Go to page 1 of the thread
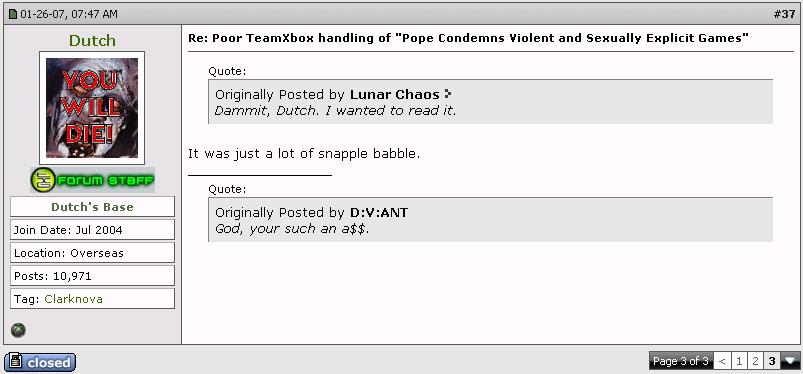 (x=738, y=361)
